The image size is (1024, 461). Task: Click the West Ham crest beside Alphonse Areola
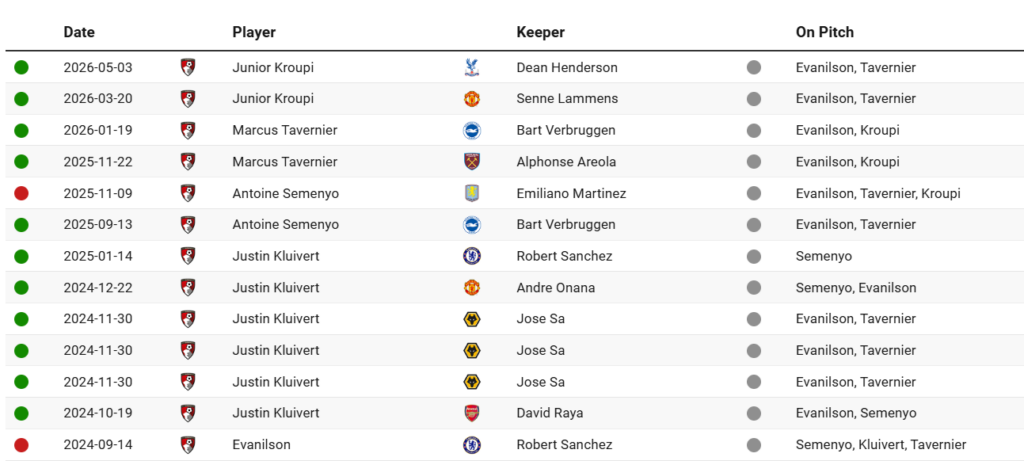pos(472,162)
